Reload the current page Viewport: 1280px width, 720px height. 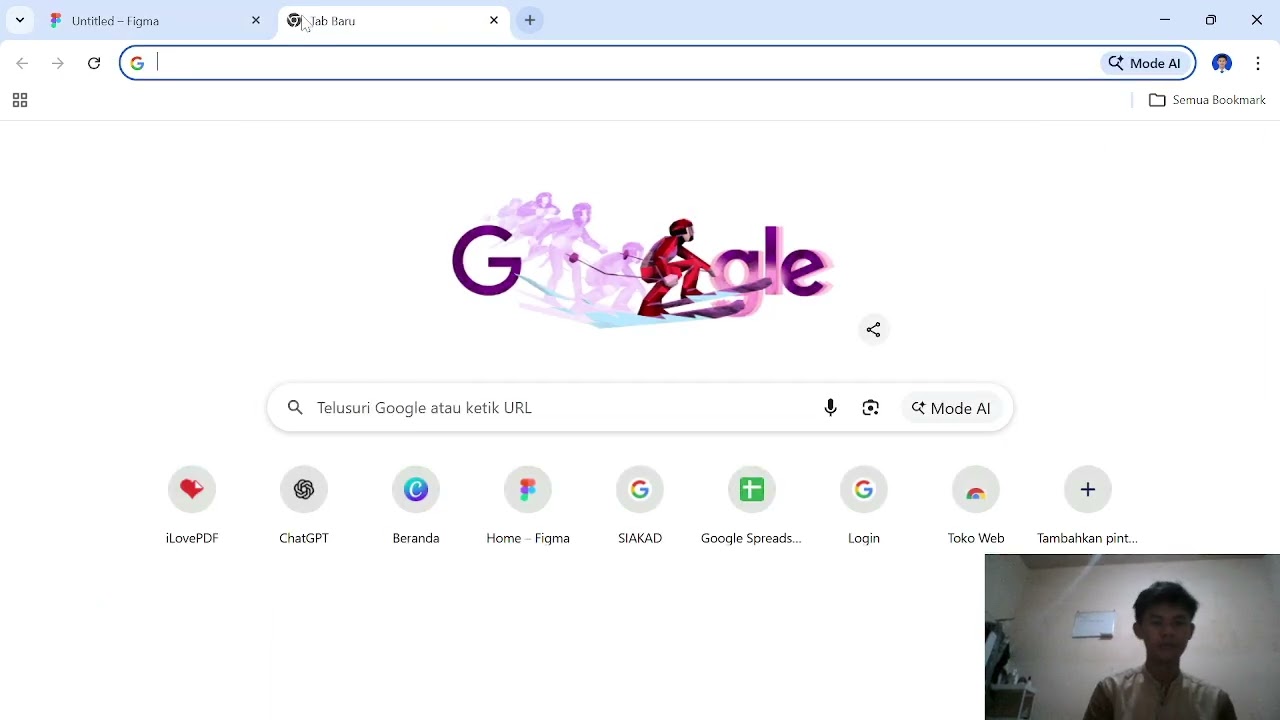(x=94, y=63)
